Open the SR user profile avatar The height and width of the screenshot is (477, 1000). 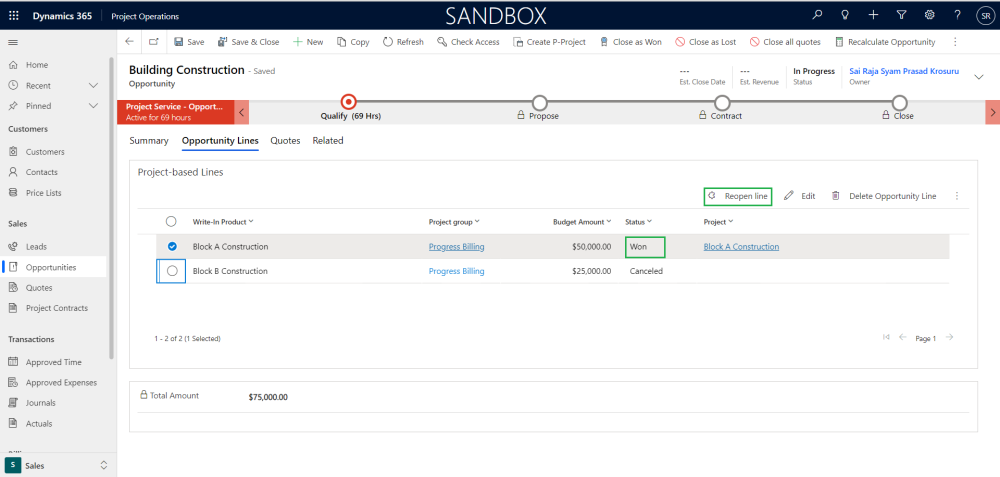pos(984,16)
